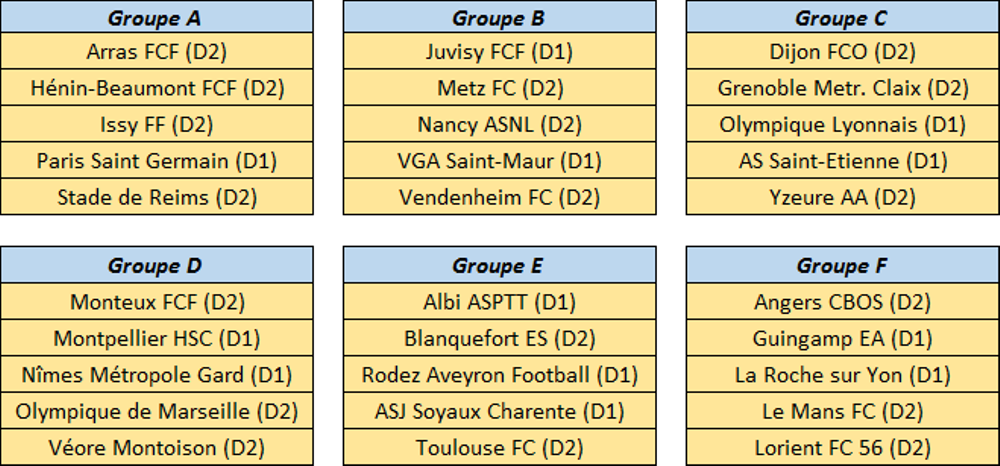Select the Stade de Reims (D2) cell
The height and width of the screenshot is (466, 1000).
[x=156, y=196]
